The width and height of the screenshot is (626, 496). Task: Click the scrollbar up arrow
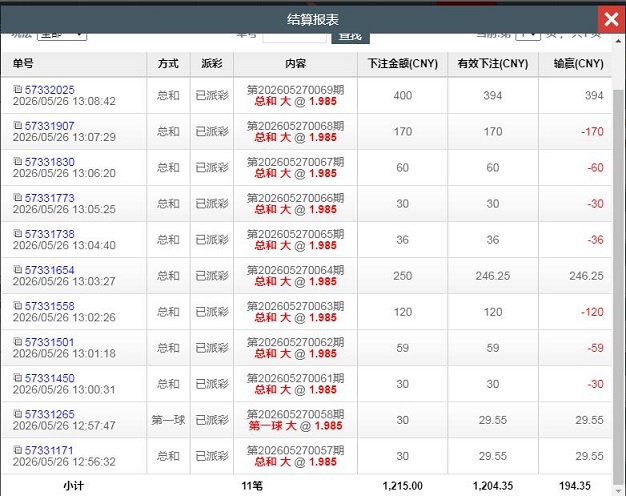pyautogui.click(x=618, y=41)
